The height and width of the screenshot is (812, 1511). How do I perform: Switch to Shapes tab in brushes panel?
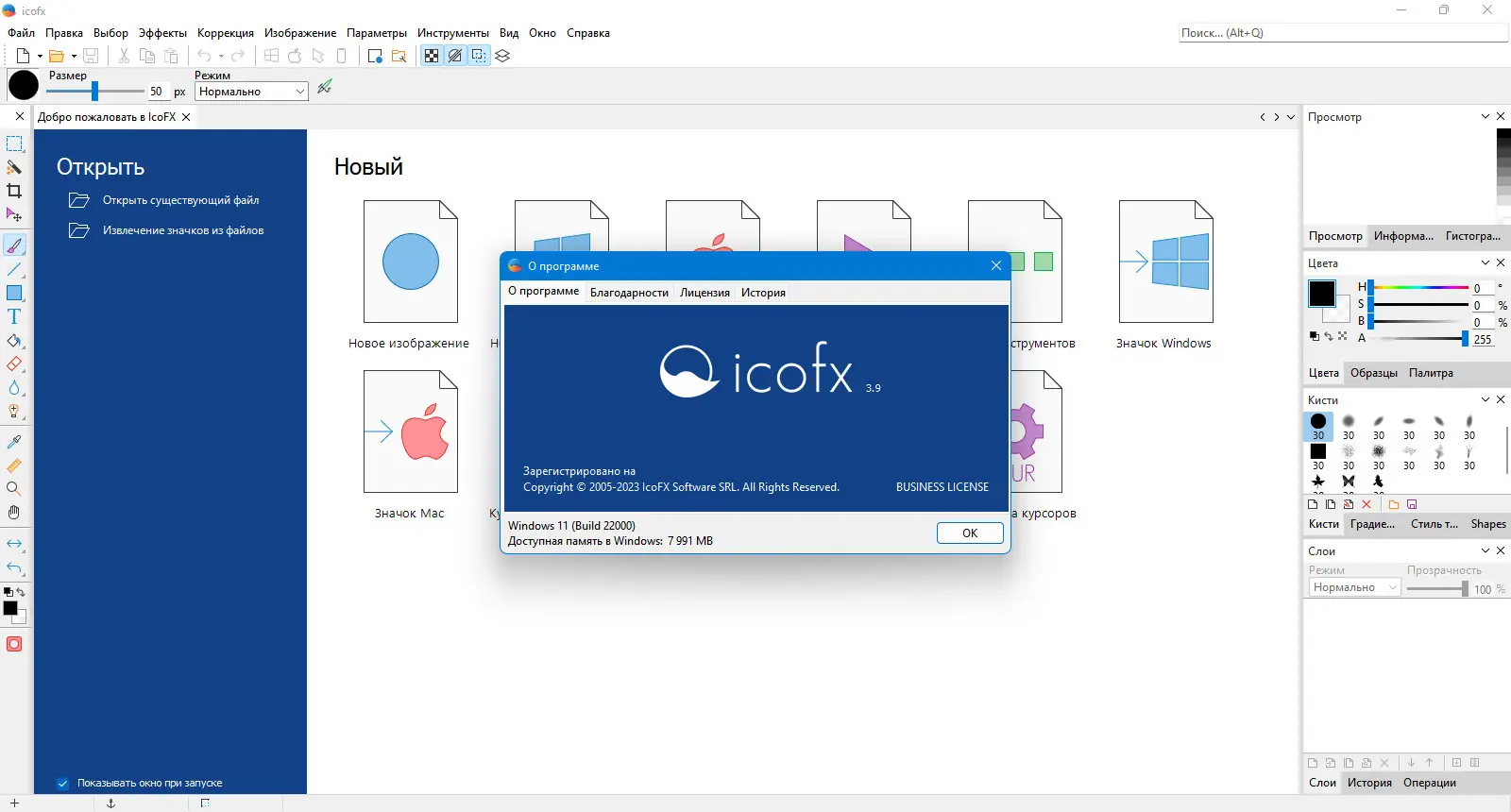[1488, 524]
